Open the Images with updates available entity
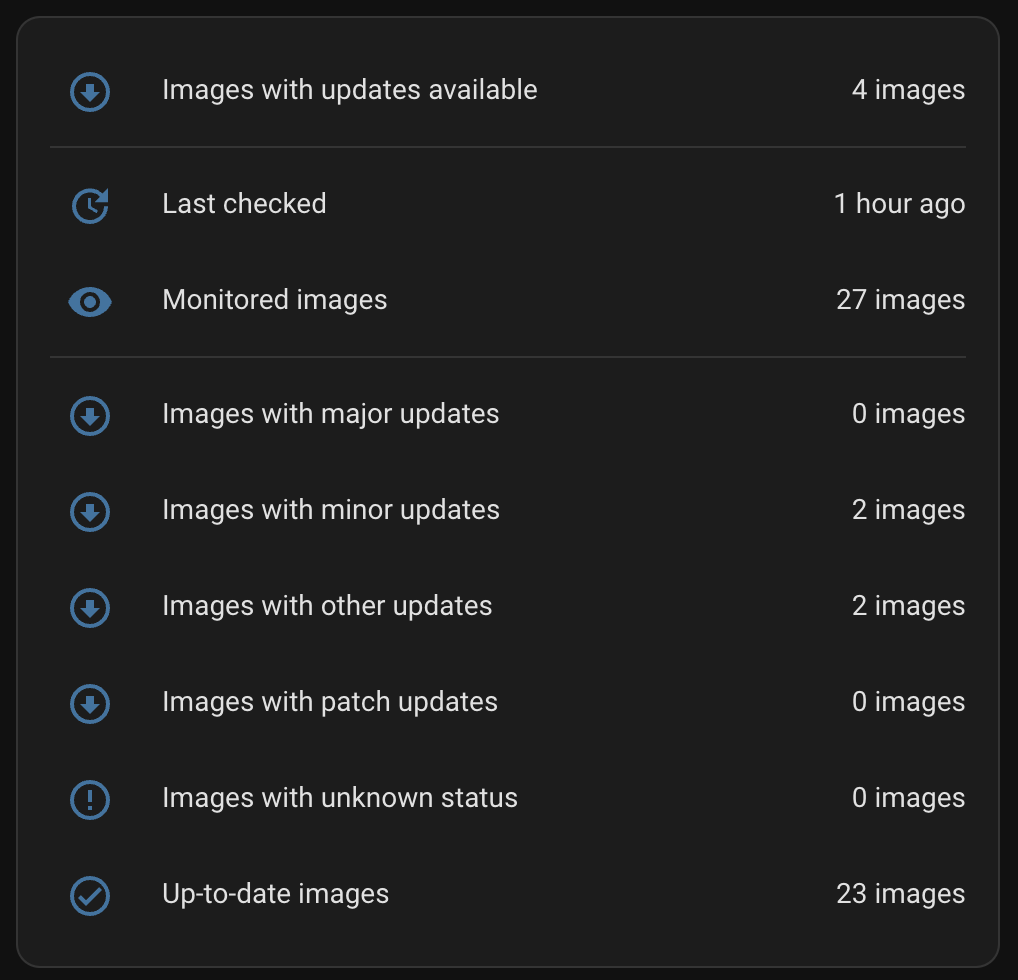 [x=349, y=90]
